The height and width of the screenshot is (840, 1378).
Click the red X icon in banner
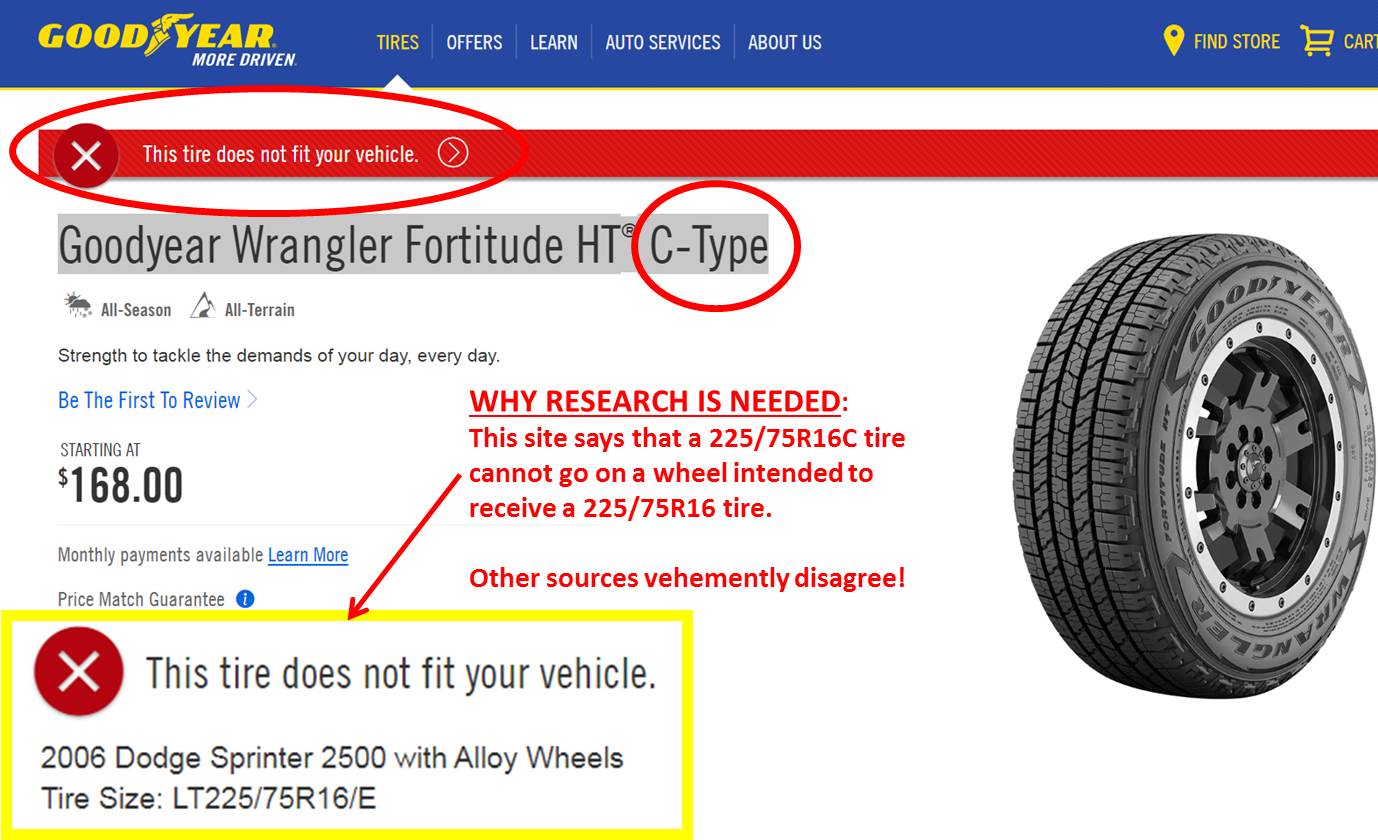click(86, 155)
